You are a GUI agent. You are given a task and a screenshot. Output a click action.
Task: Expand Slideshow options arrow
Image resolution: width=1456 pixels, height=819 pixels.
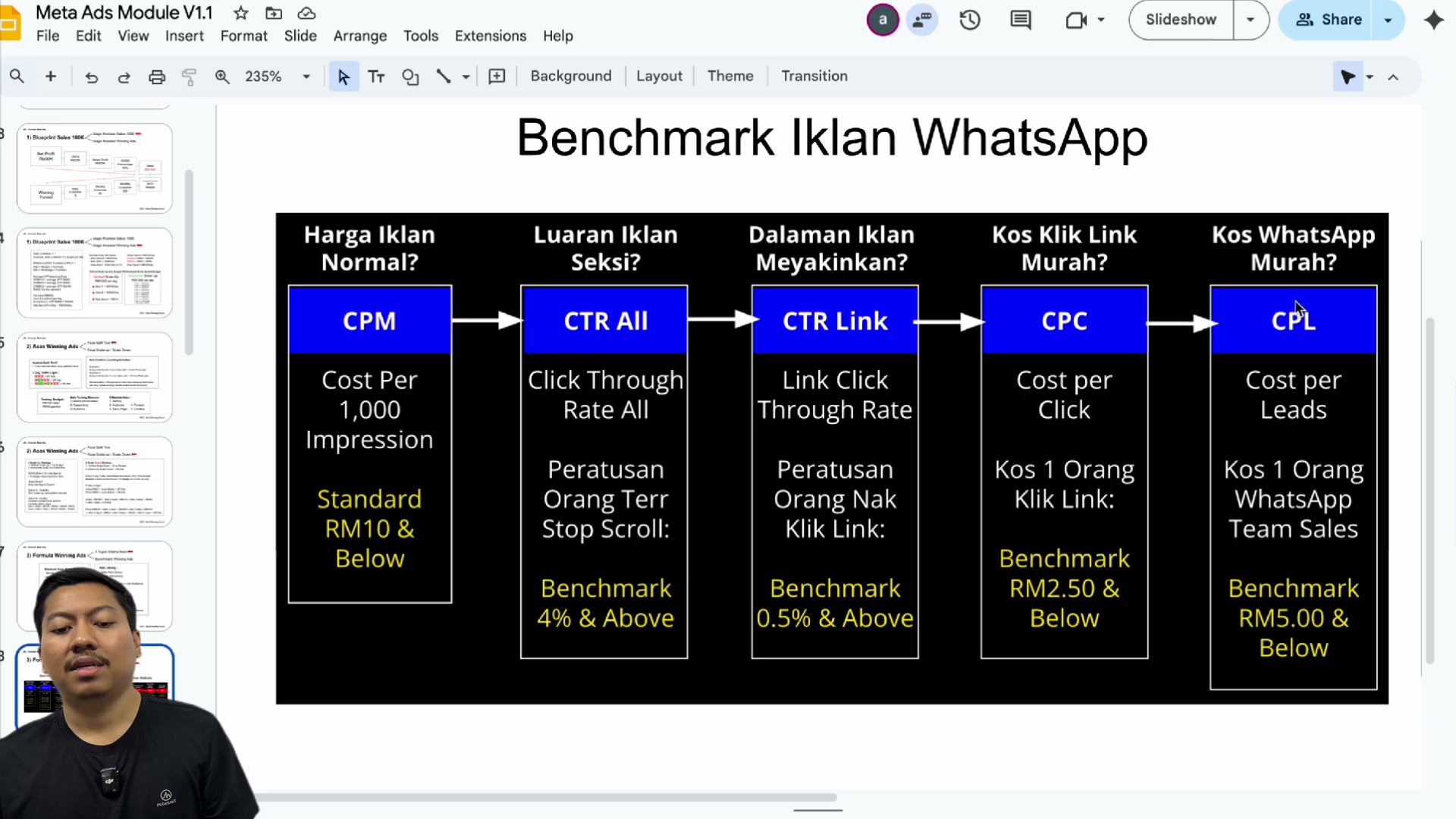pyautogui.click(x=1250, y=20)
